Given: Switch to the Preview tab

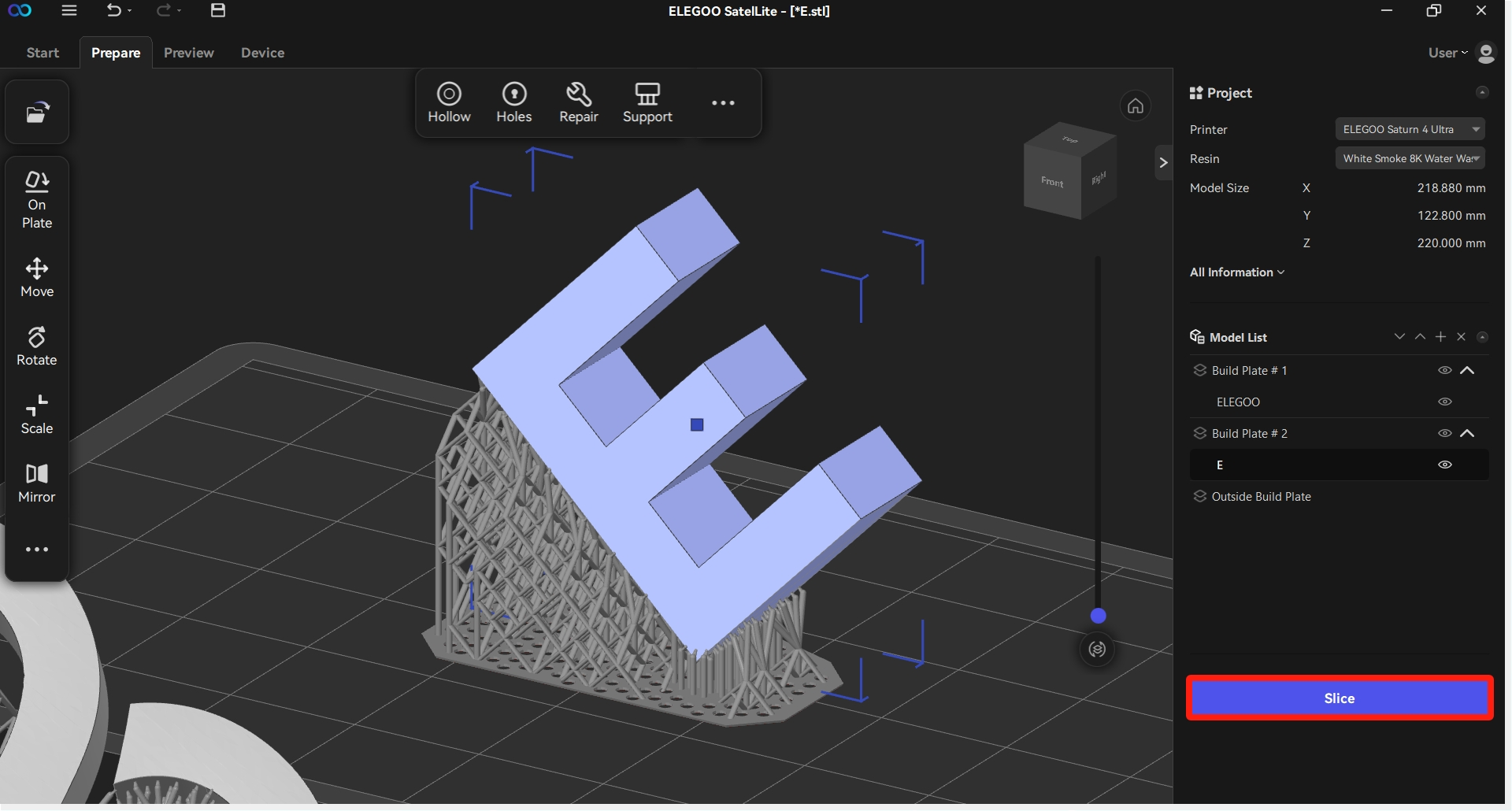Looking at the screenshot, I should click(x=188, y=53).
